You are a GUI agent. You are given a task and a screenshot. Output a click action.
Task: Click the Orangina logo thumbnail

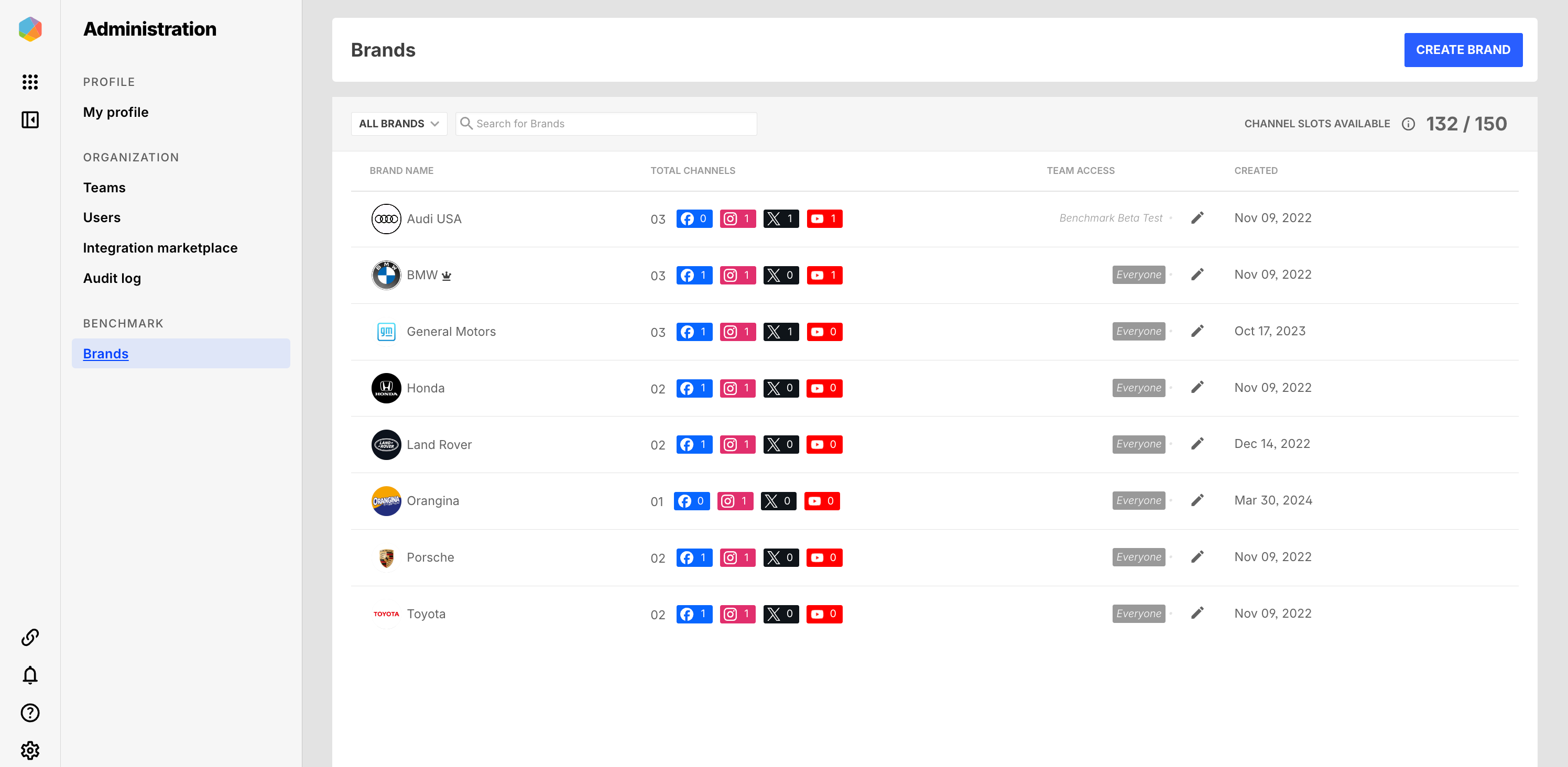pos(386,501)
